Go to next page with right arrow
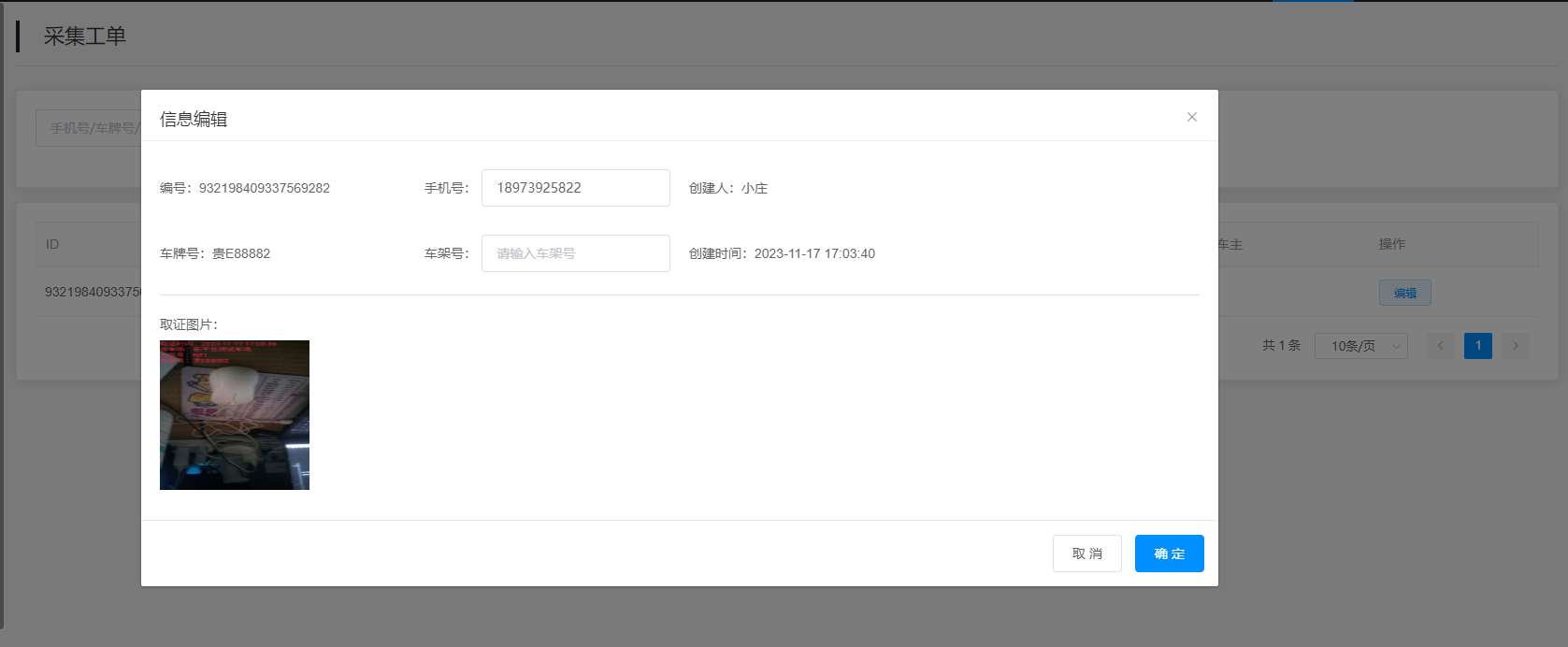The width and height of the screenshot is (1568, 647). (1516, 346)
